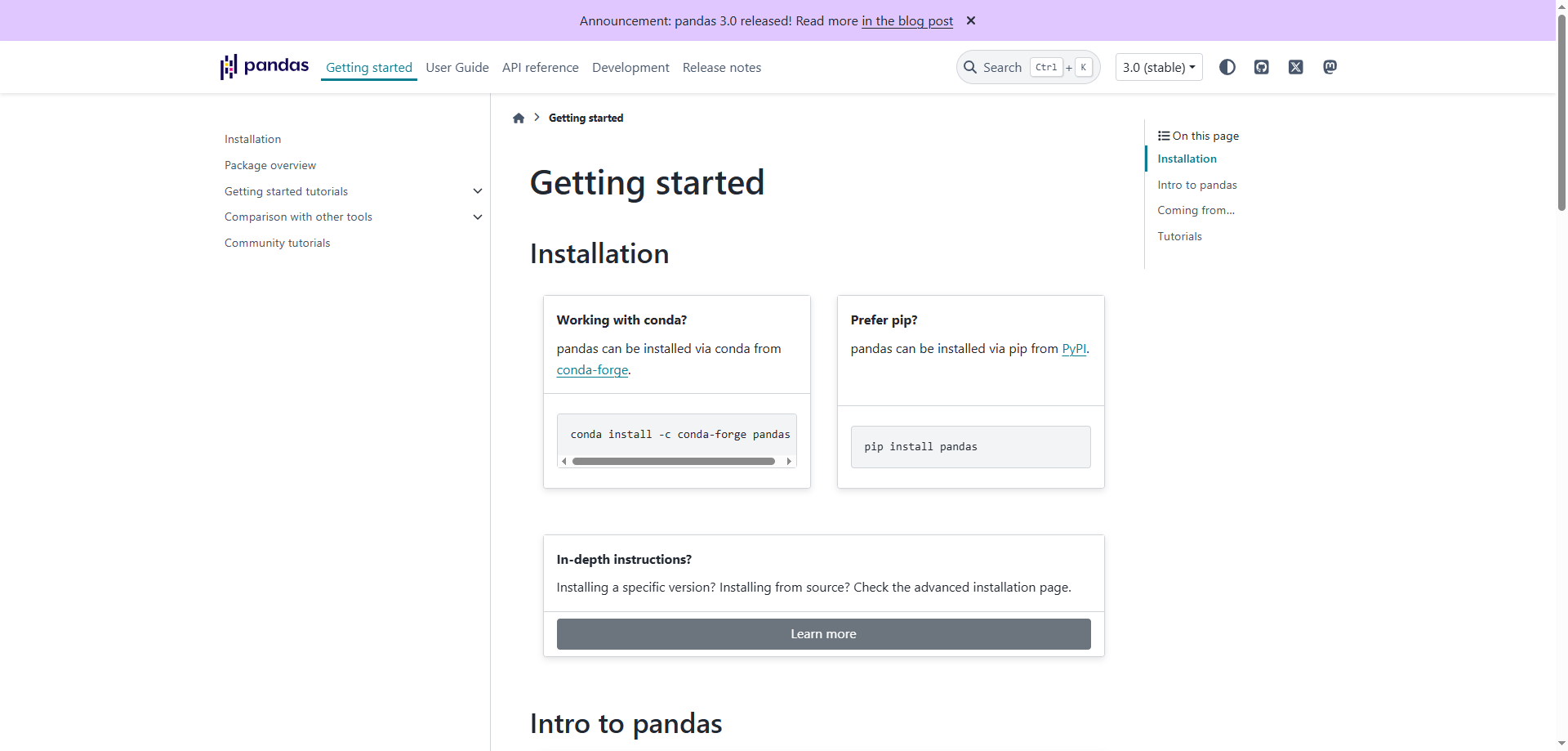Click the left arrow on the code scrollbar
Viewport: 1568px width, 751px height.
[x=564, y=461]
